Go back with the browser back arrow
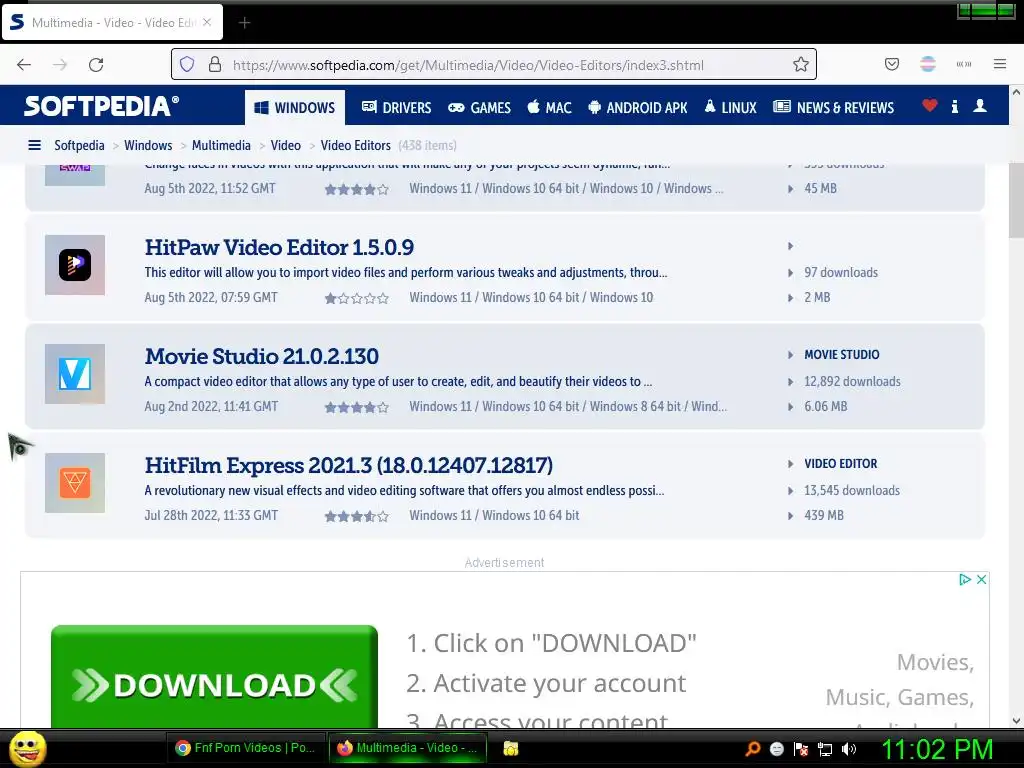The height and width of the screenshot is (768, 1024). [x=24, y=65]
